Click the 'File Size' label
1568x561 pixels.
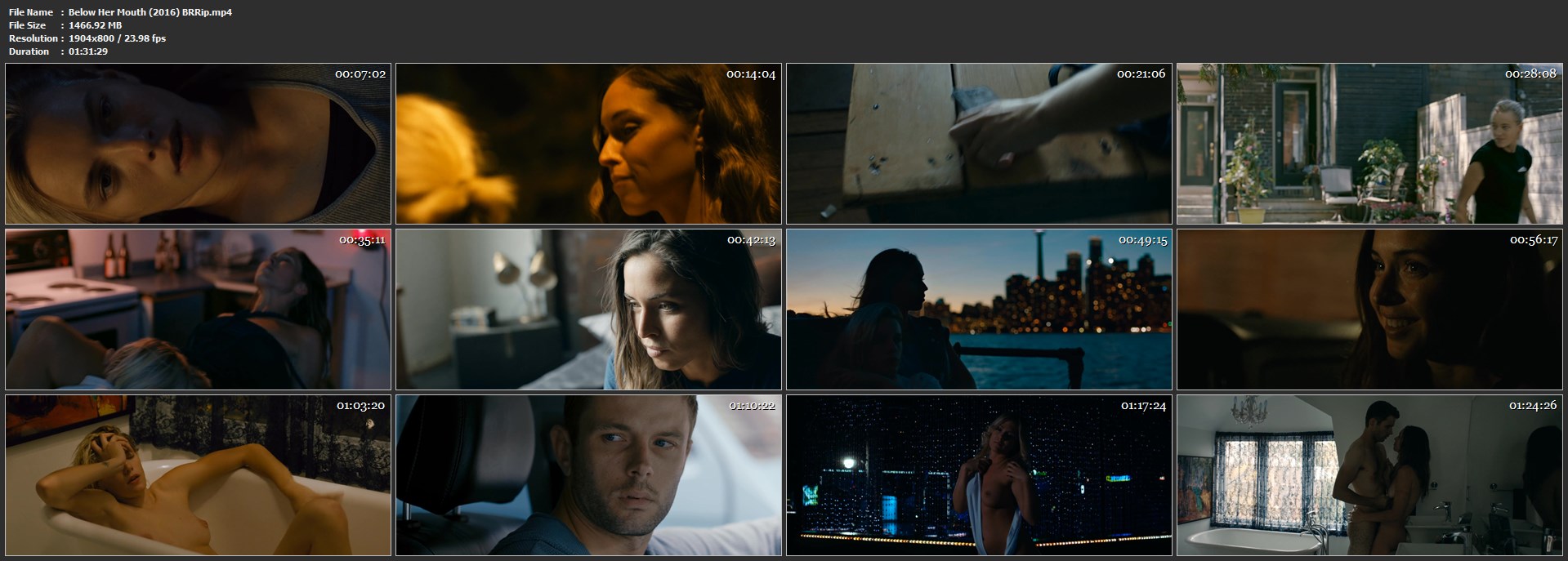click(28, 25)
